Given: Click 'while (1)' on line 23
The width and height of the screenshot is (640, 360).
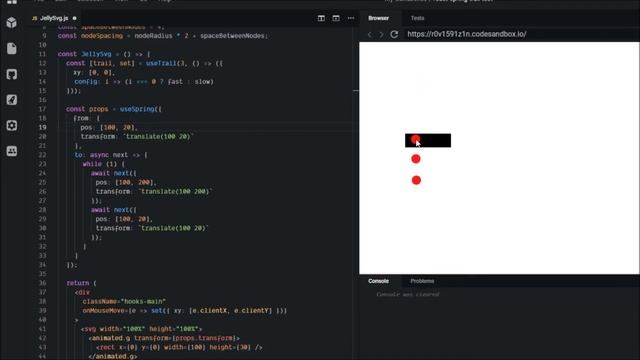Looking at the screenshot, I should click(101, 164).
